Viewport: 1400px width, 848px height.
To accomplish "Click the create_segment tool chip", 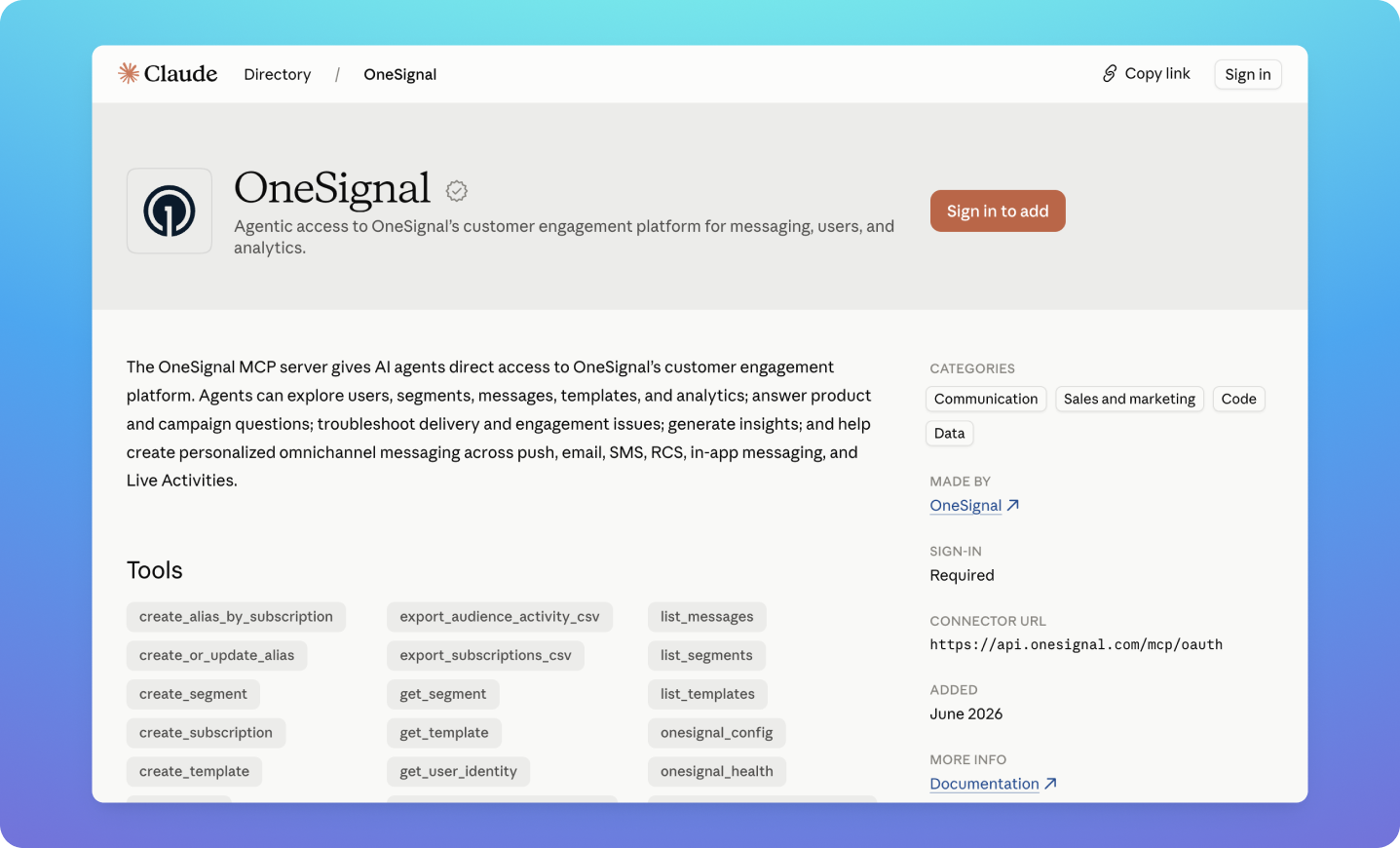I will click(193, 694).
